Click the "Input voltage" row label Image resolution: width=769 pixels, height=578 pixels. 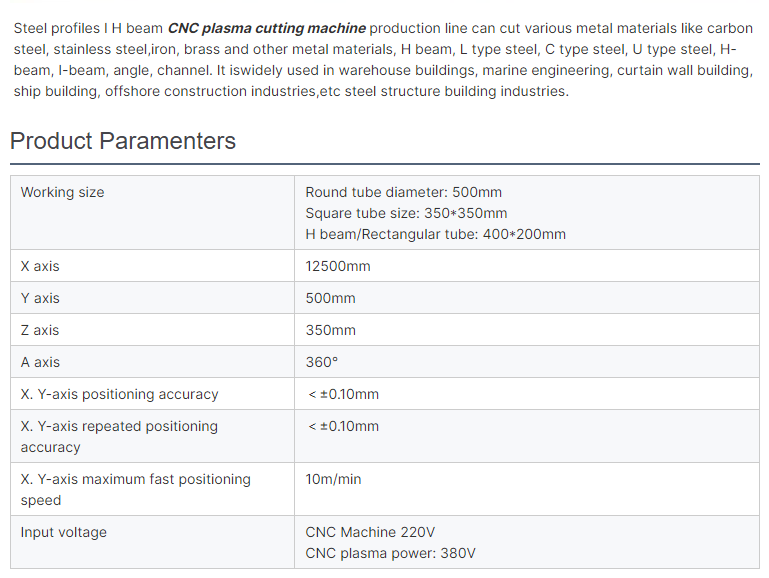coord(63,532)
